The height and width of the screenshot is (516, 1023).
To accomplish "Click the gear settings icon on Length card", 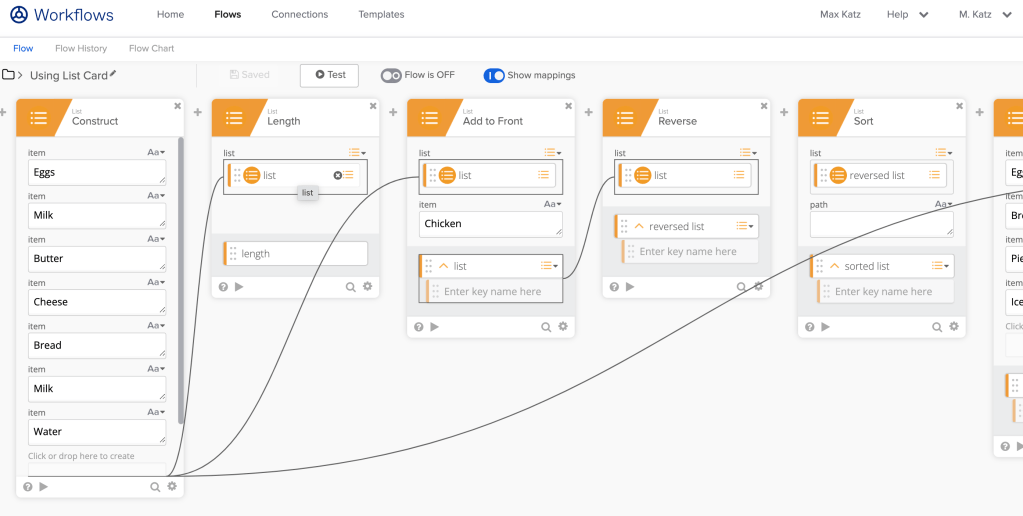I will (x=367, y=287).
